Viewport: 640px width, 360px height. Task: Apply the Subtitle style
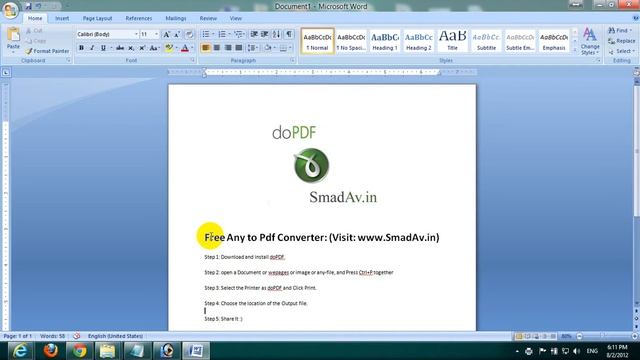[487, 41]
